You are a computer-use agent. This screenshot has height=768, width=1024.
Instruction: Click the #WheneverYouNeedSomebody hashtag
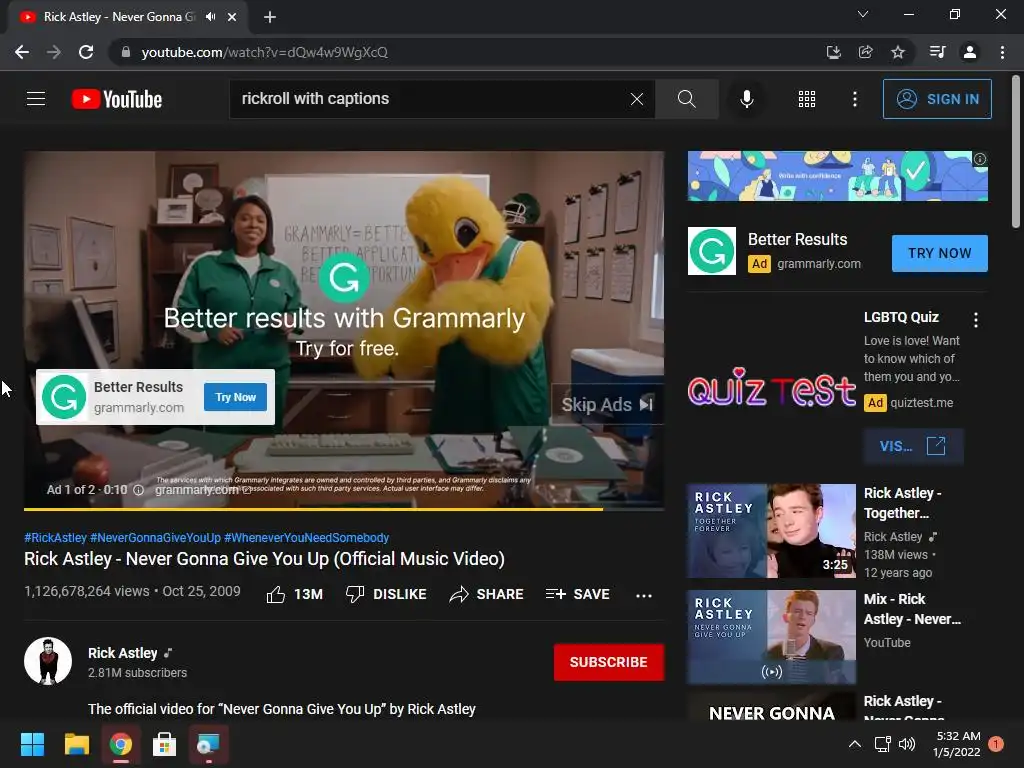[x=306, y=537]
